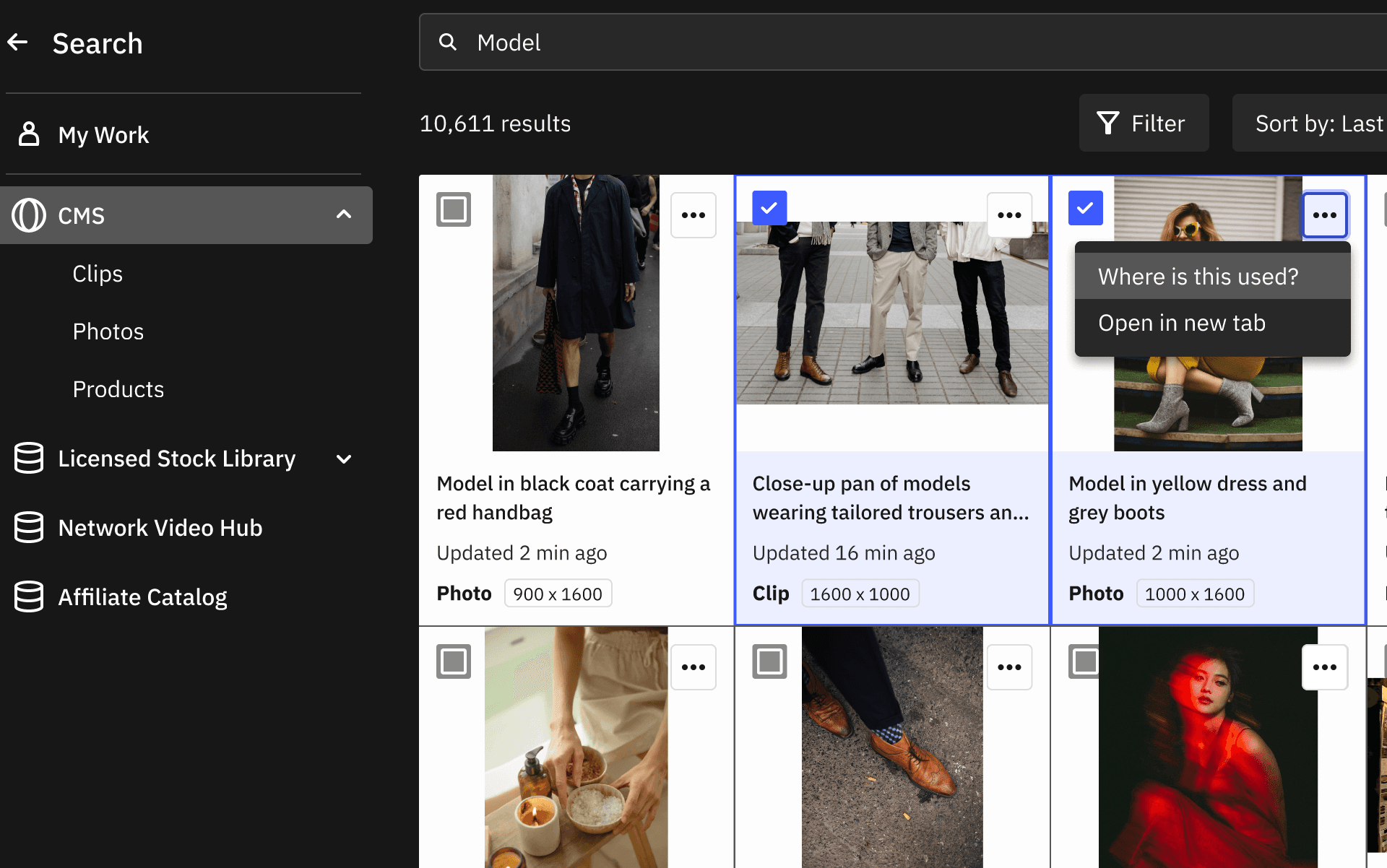Open Photos under CMS

tap(108, 331)
